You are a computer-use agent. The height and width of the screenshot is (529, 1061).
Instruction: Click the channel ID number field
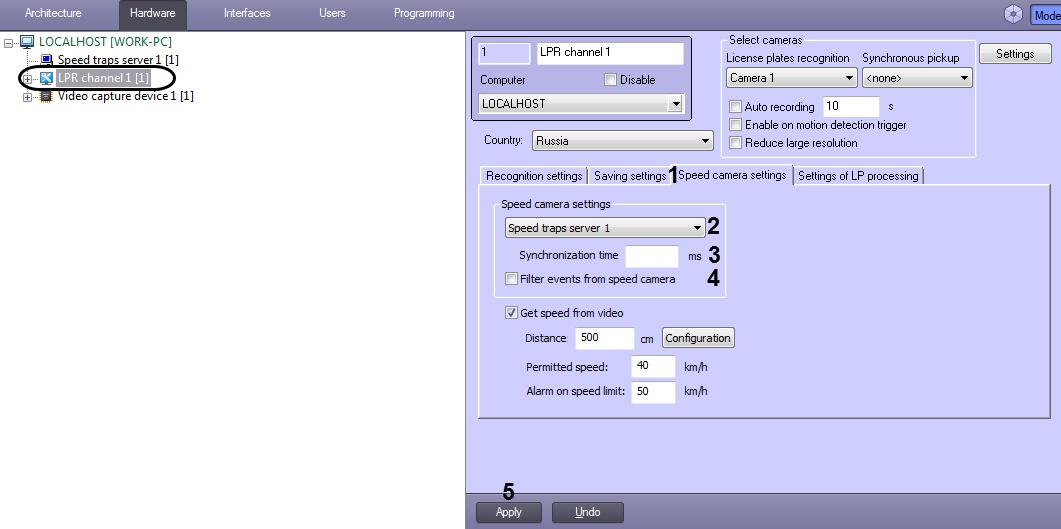(x=504, y=53)
